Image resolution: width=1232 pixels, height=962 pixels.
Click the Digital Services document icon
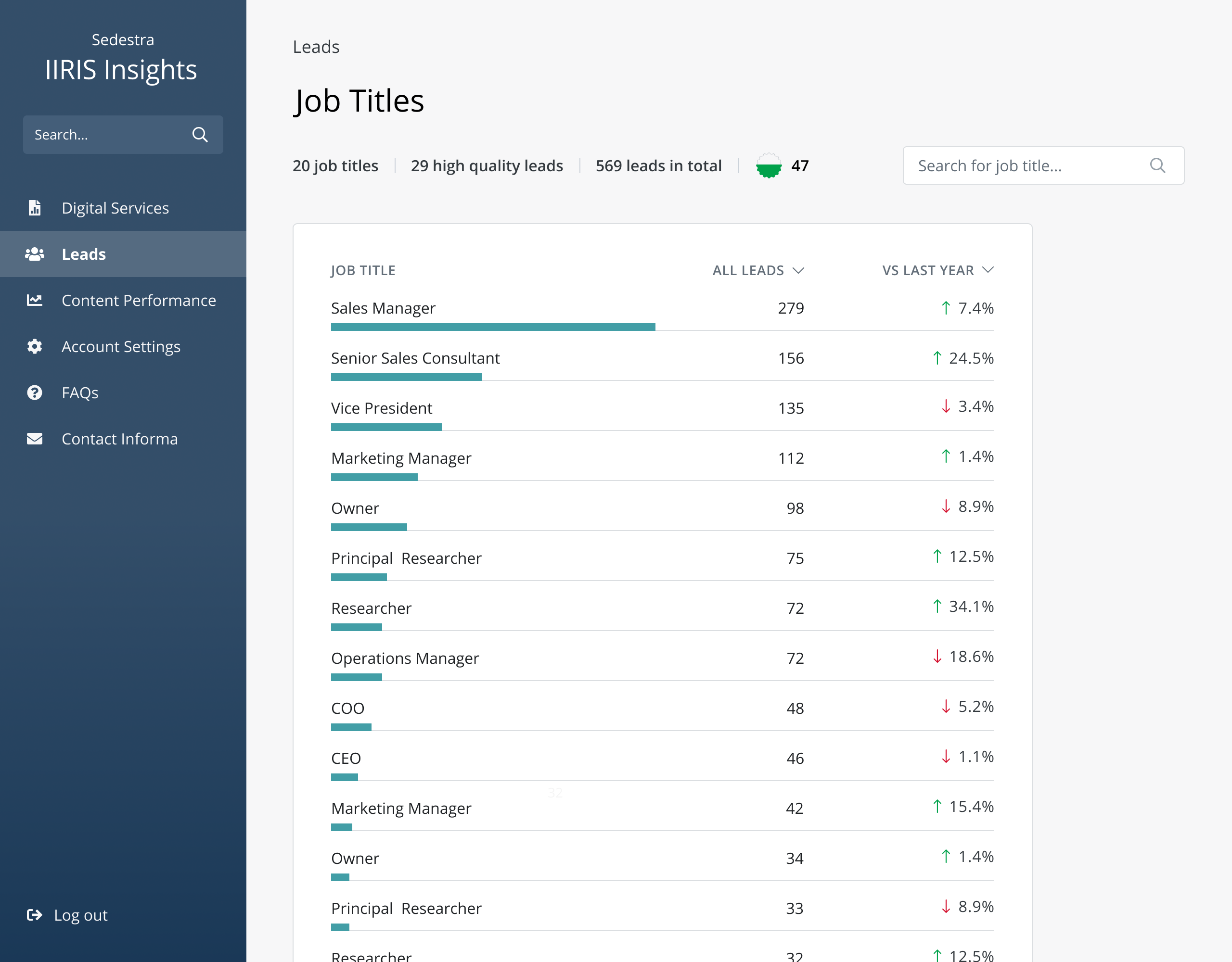tap(35, 207)
